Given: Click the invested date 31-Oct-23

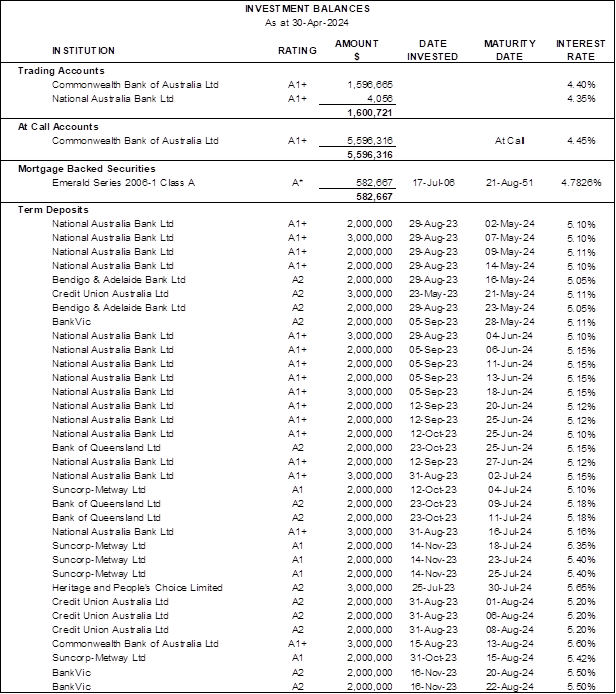Looking at the screenshot, I should 433,658.
